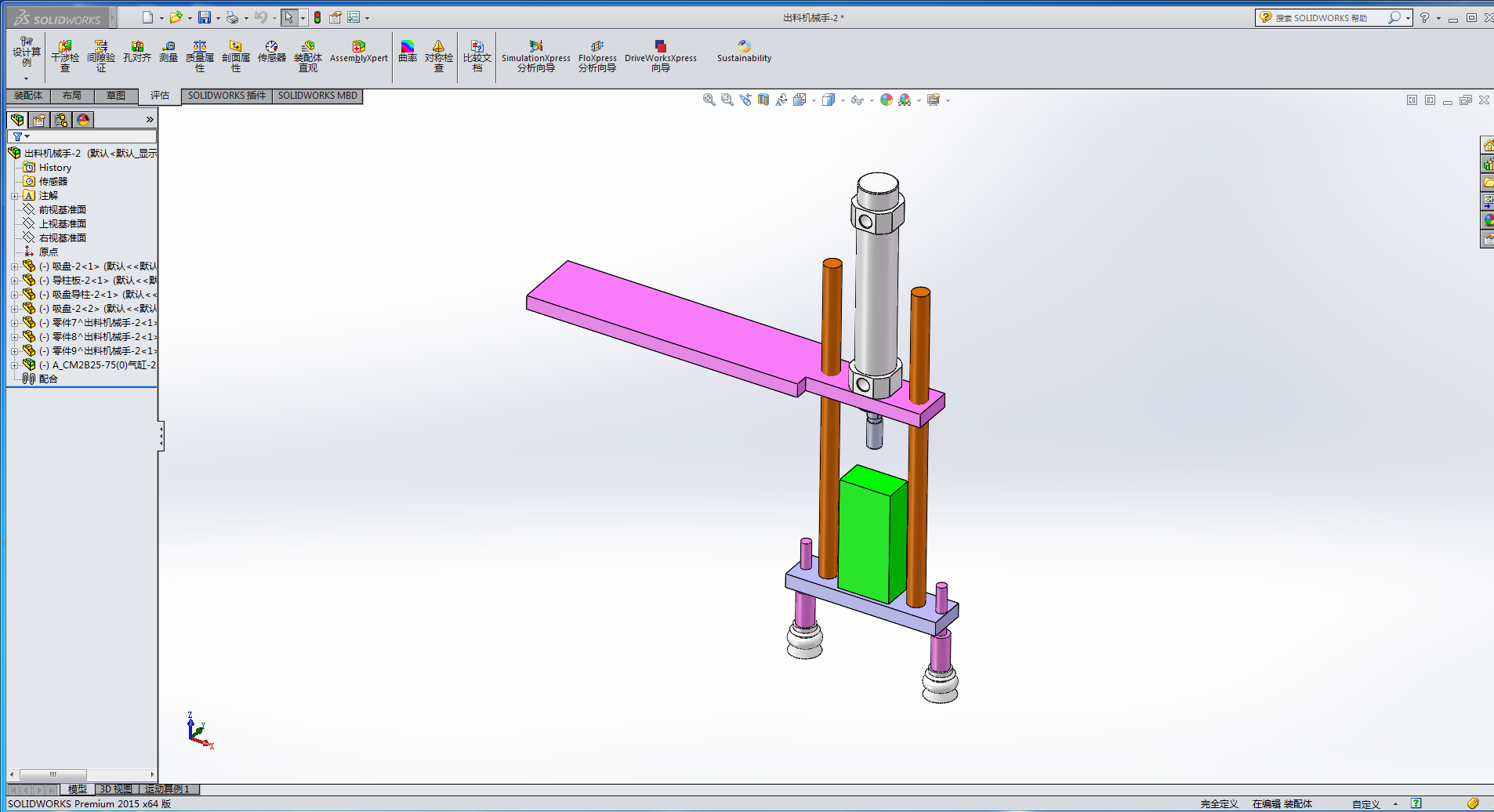The image size is (1494, 812).
Task: Open 质量属性 mass properties
Action: pyautogui.click(x=200, y=56)
